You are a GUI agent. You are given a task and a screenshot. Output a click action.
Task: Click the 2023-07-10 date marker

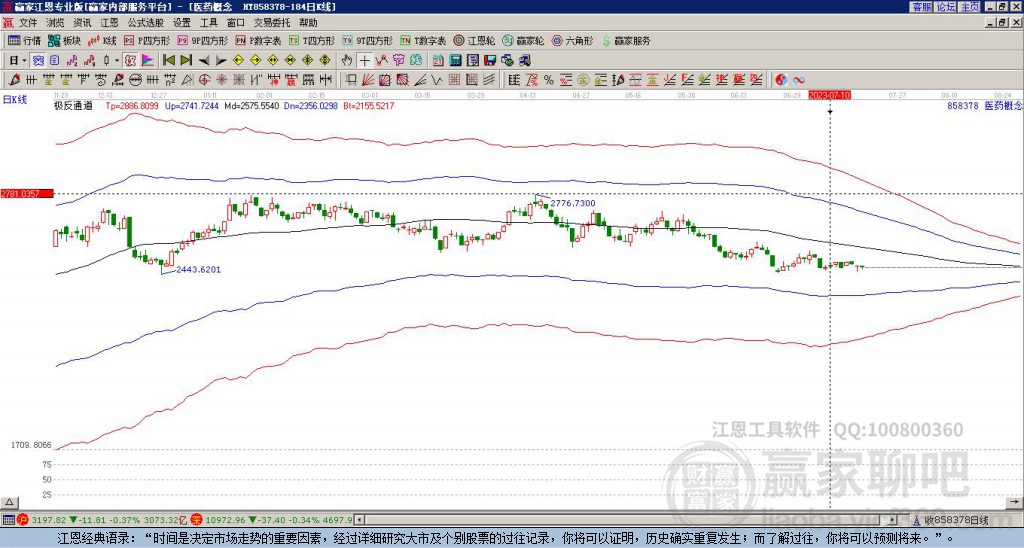tap(829, 95)
